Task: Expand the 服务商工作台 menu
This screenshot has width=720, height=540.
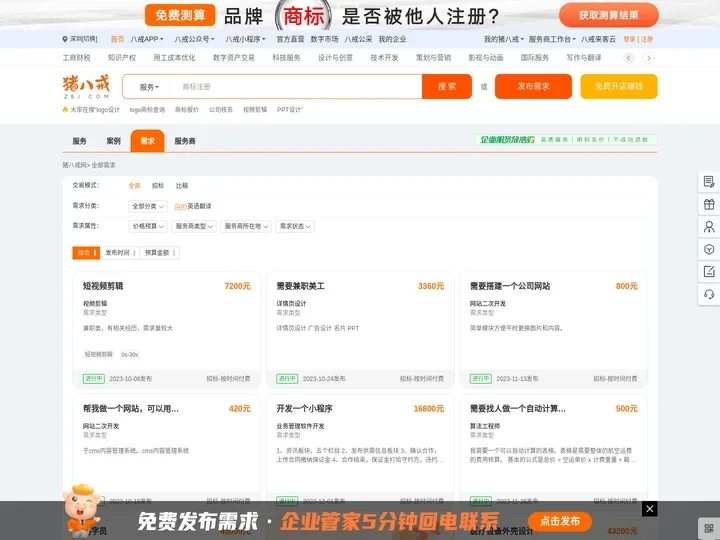Action: (x=552, y=39)
